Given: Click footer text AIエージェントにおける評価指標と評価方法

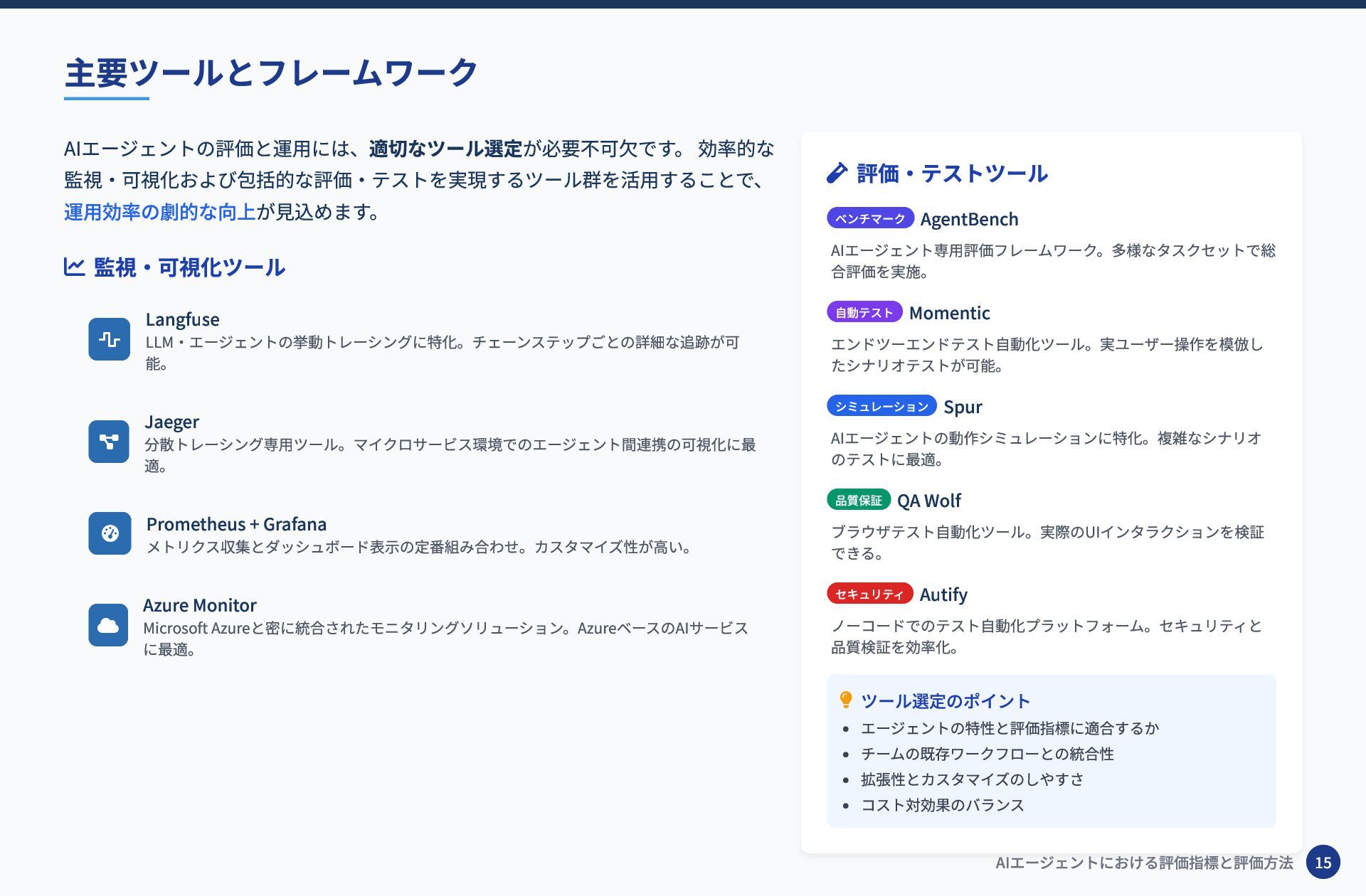Looking at the screenshot, I should 1144,863.
